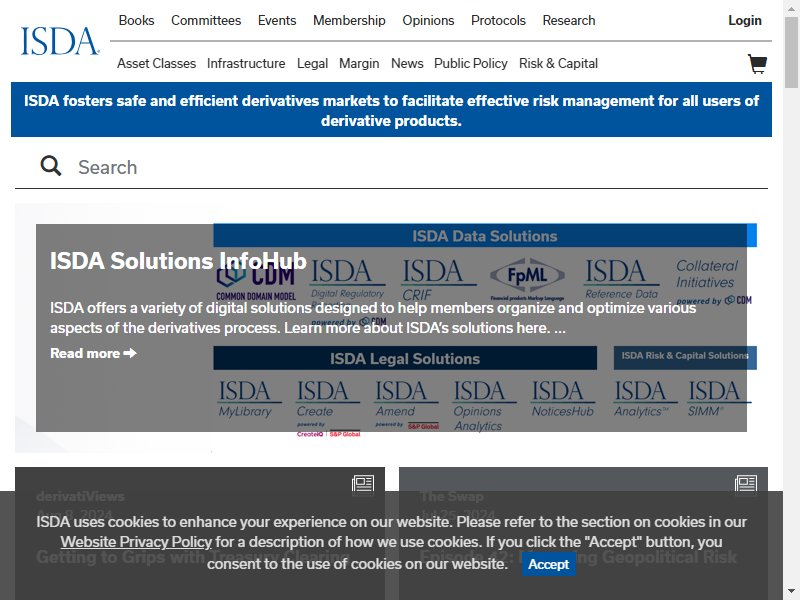The image size is (800, 600).
Task: Open the Asset Classes menu
Action: (x=156, y=63)
